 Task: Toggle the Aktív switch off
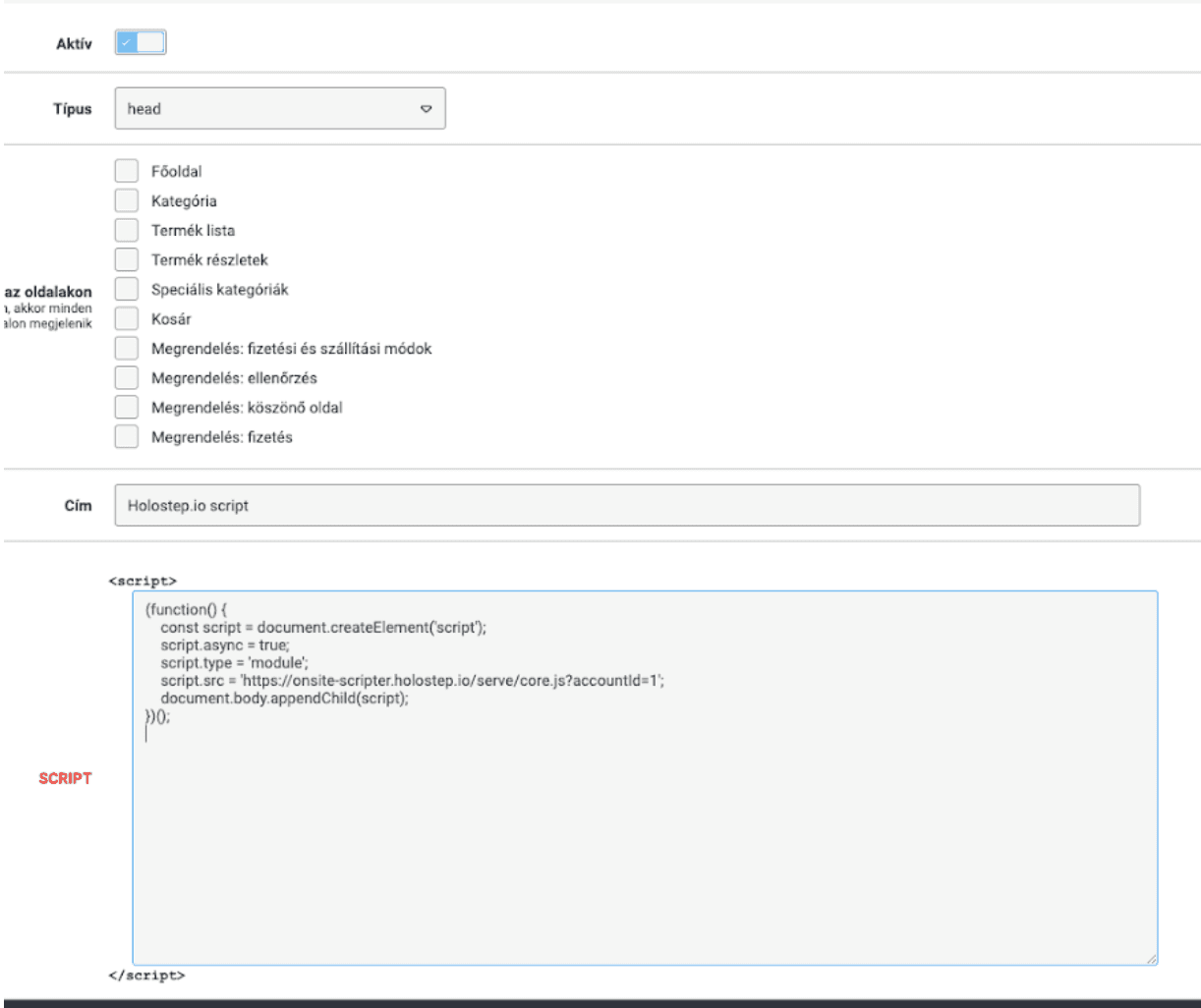coord(141,43)
